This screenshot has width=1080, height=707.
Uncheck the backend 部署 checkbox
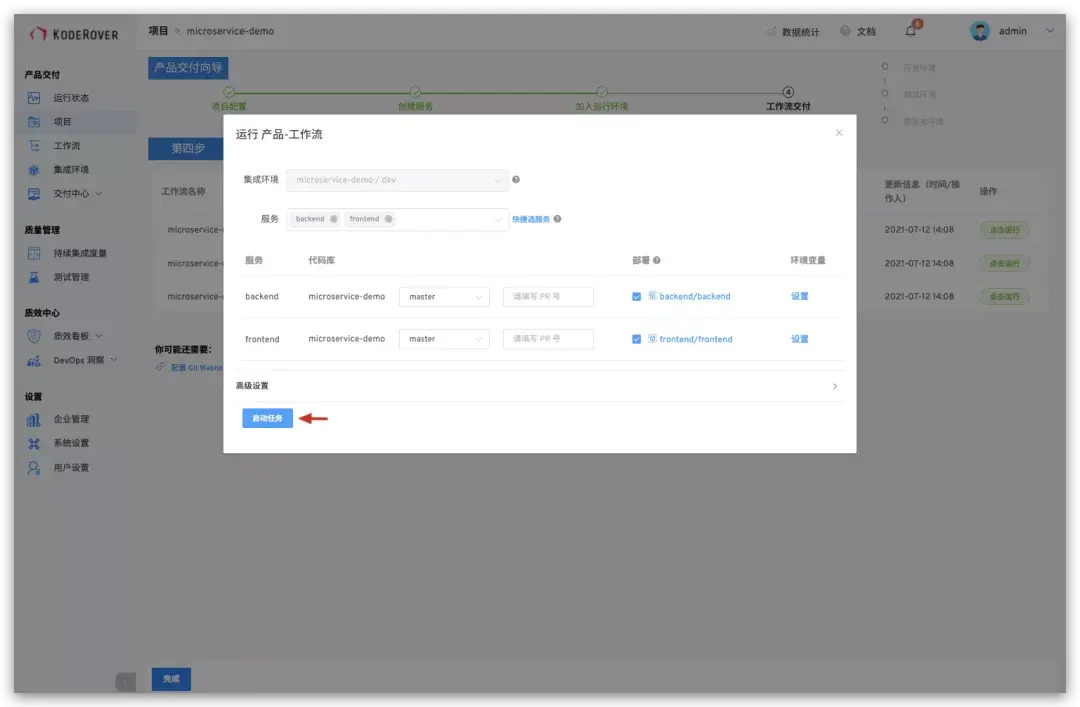(637, 296)
